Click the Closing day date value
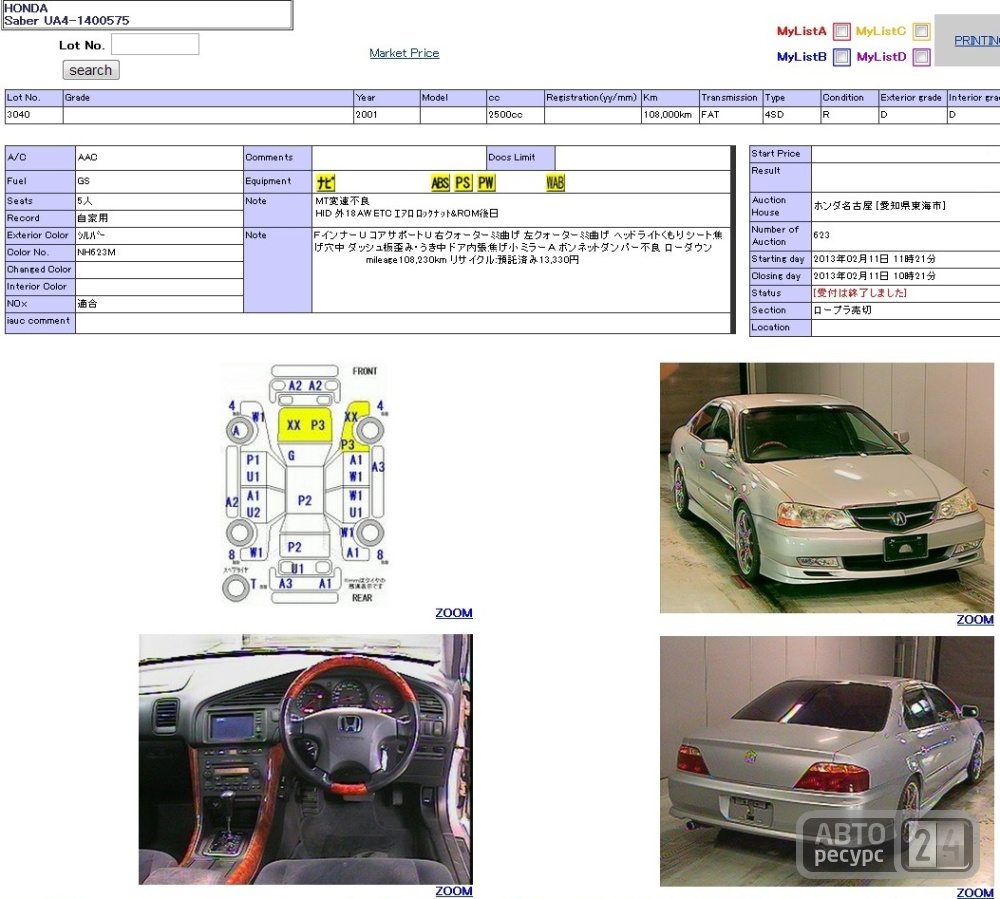This screenshot has height=899, width=1000. [x=874, y=276]
